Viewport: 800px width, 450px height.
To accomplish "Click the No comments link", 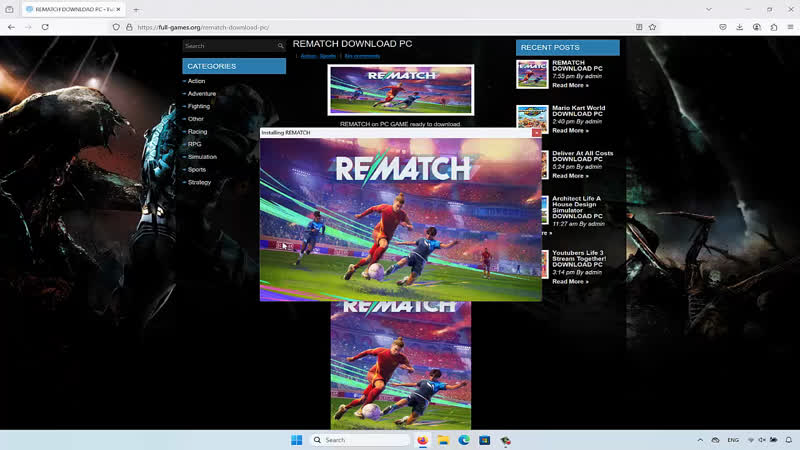I will (362, 56).
